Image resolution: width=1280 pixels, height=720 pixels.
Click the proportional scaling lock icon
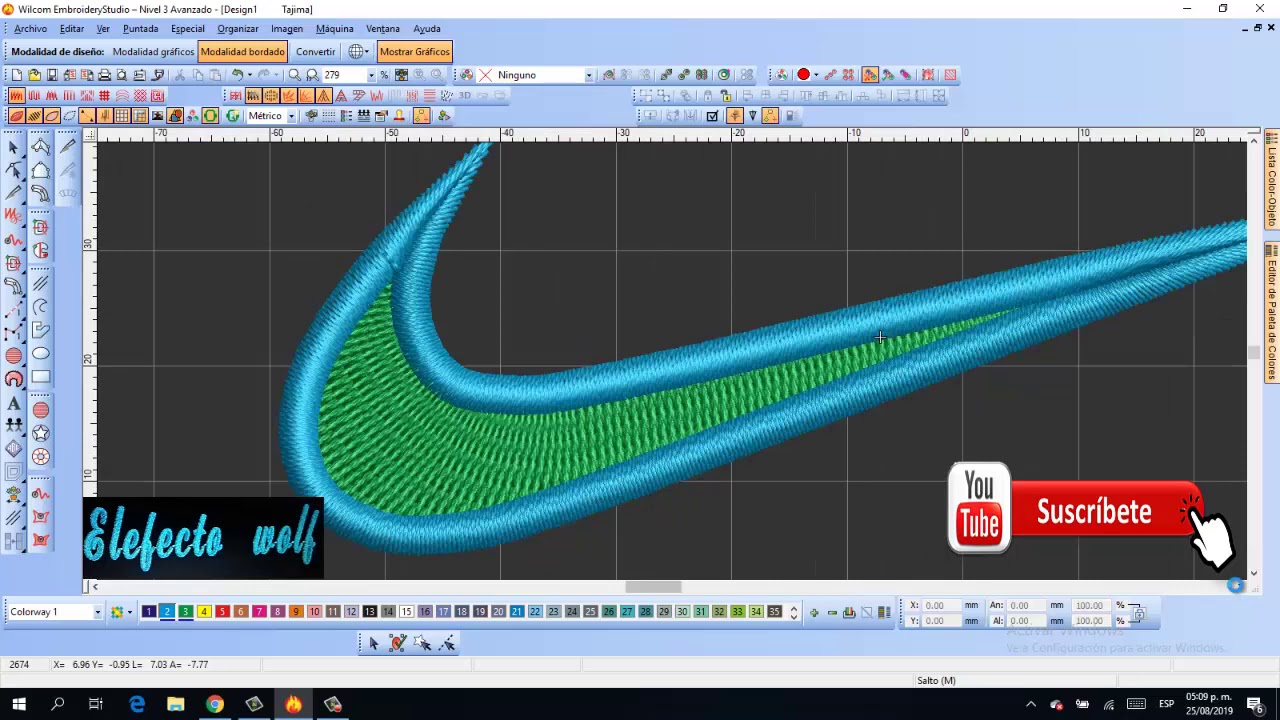(1138, 612)
